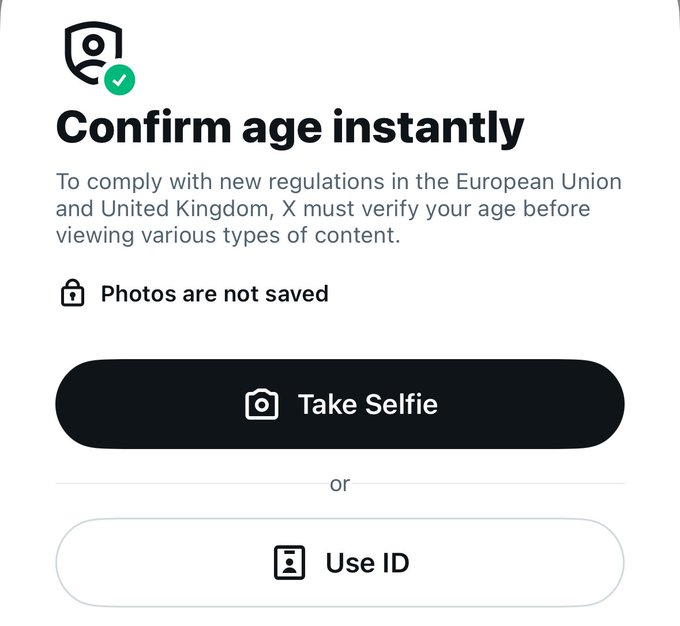The image size is (680, 626).
Task: Click the 'Photos are not saved' notice
Action: tap(214, 294)
